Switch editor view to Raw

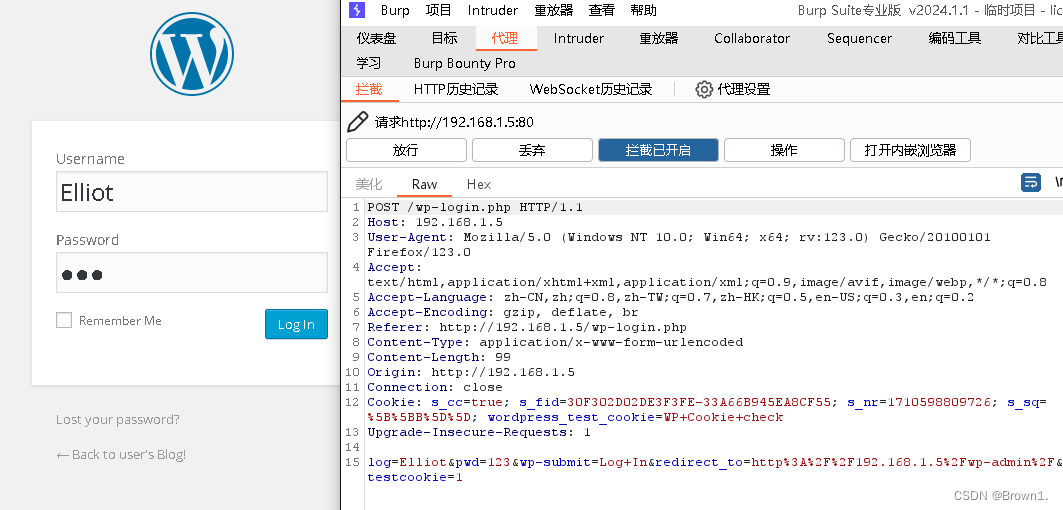(424, 184)
